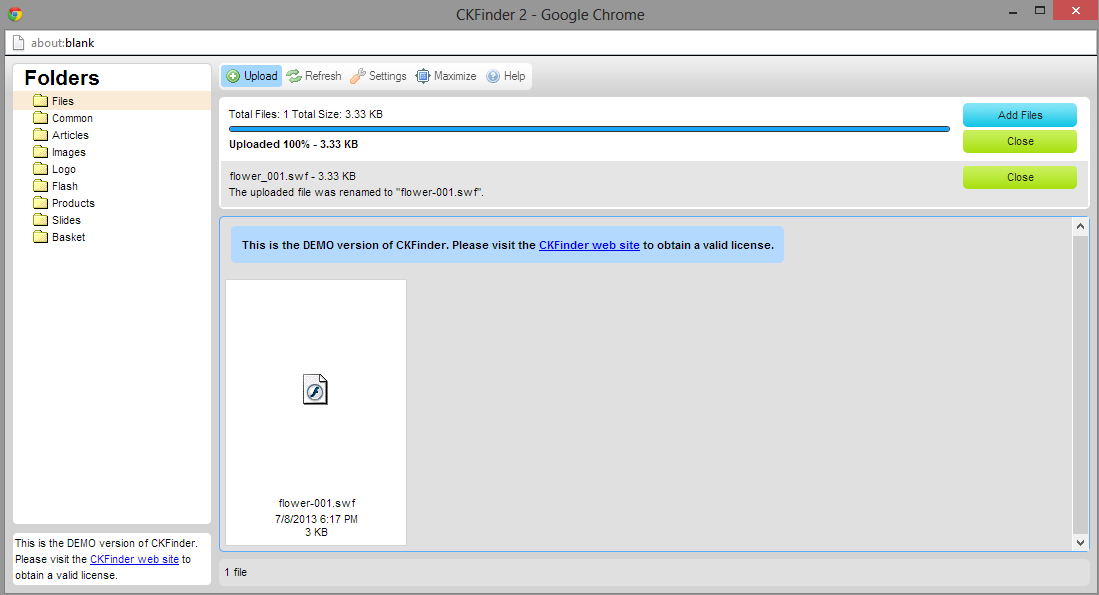Follow CKFinder web site link in blue banner
The image size is (1099, 595).
[x=589, y=245]
